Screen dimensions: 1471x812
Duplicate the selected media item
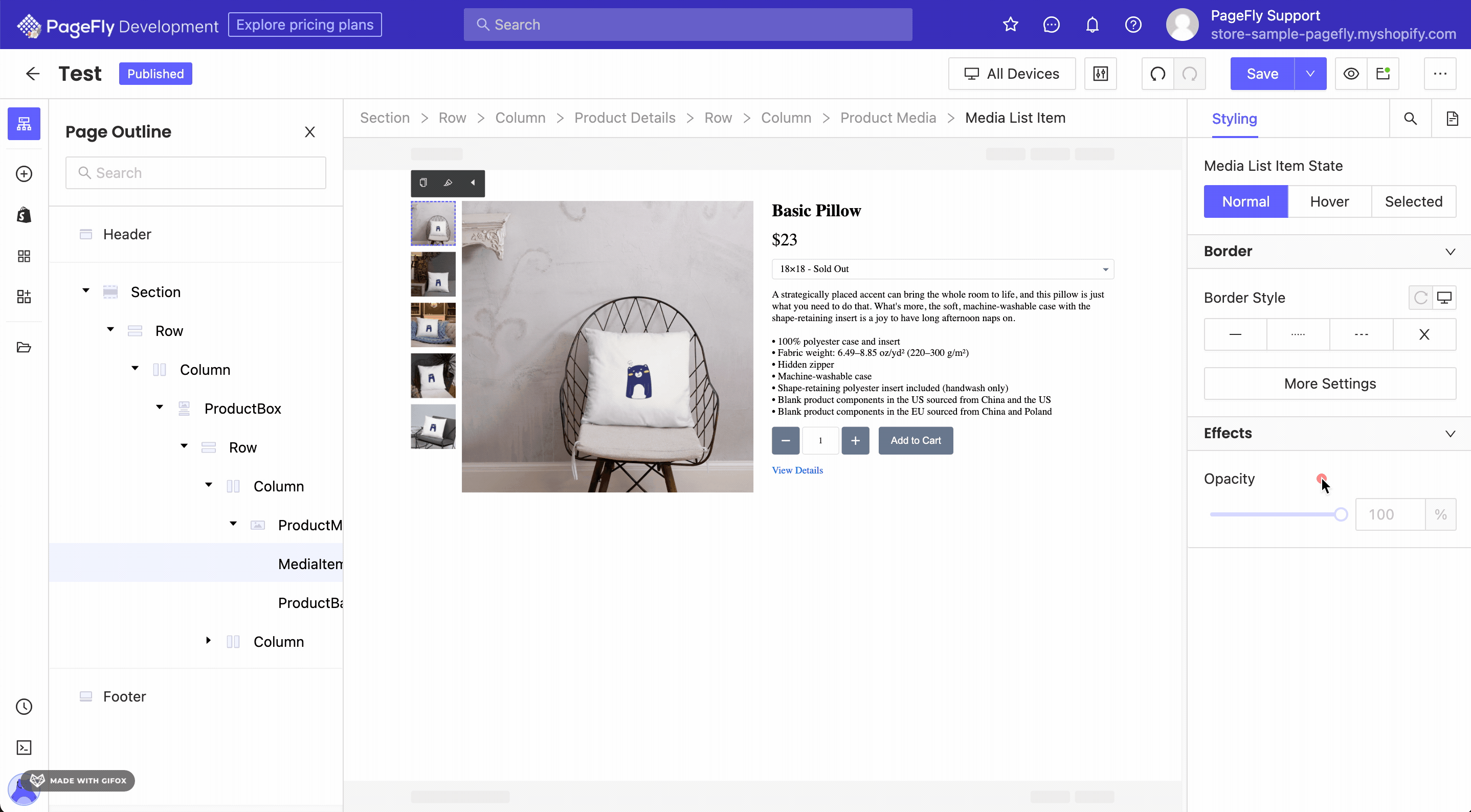pyautogui.click(x=423, y=183)
